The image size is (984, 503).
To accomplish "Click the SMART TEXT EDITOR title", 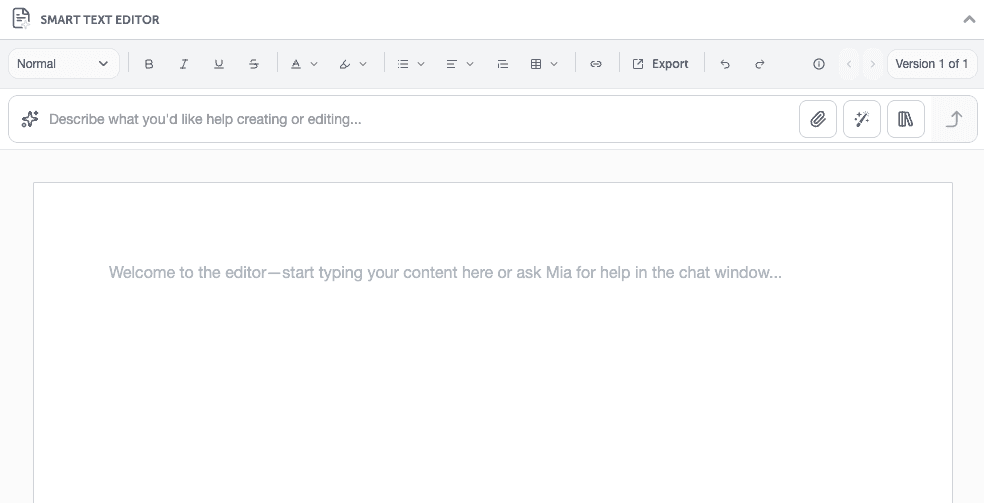I will click(100, 19).
